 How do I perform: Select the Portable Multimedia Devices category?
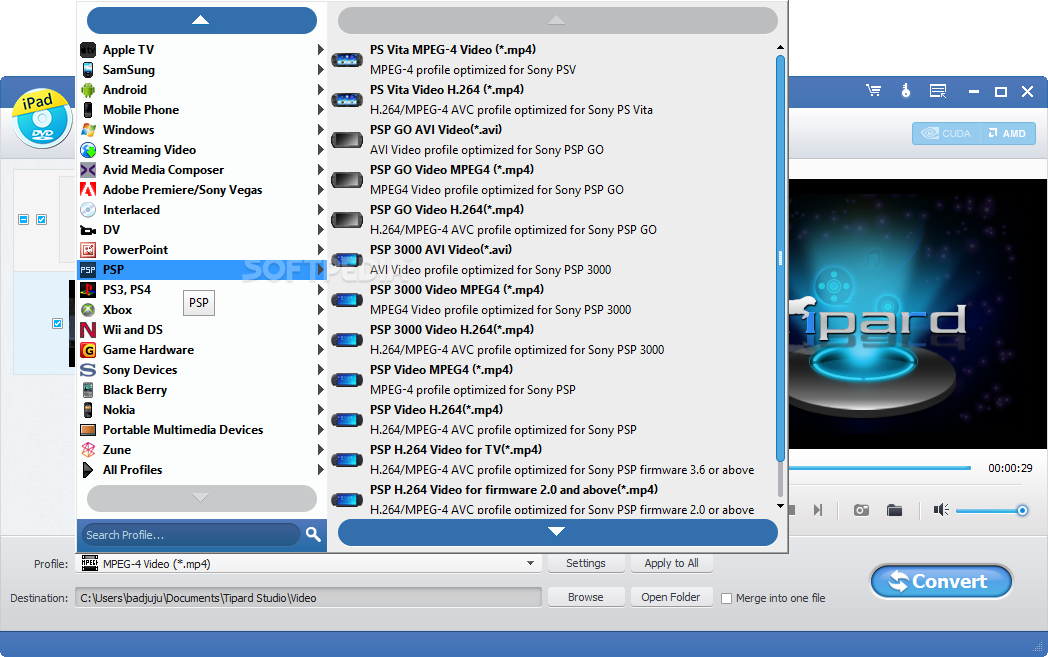pyautogui.click(x=202, y=430)
